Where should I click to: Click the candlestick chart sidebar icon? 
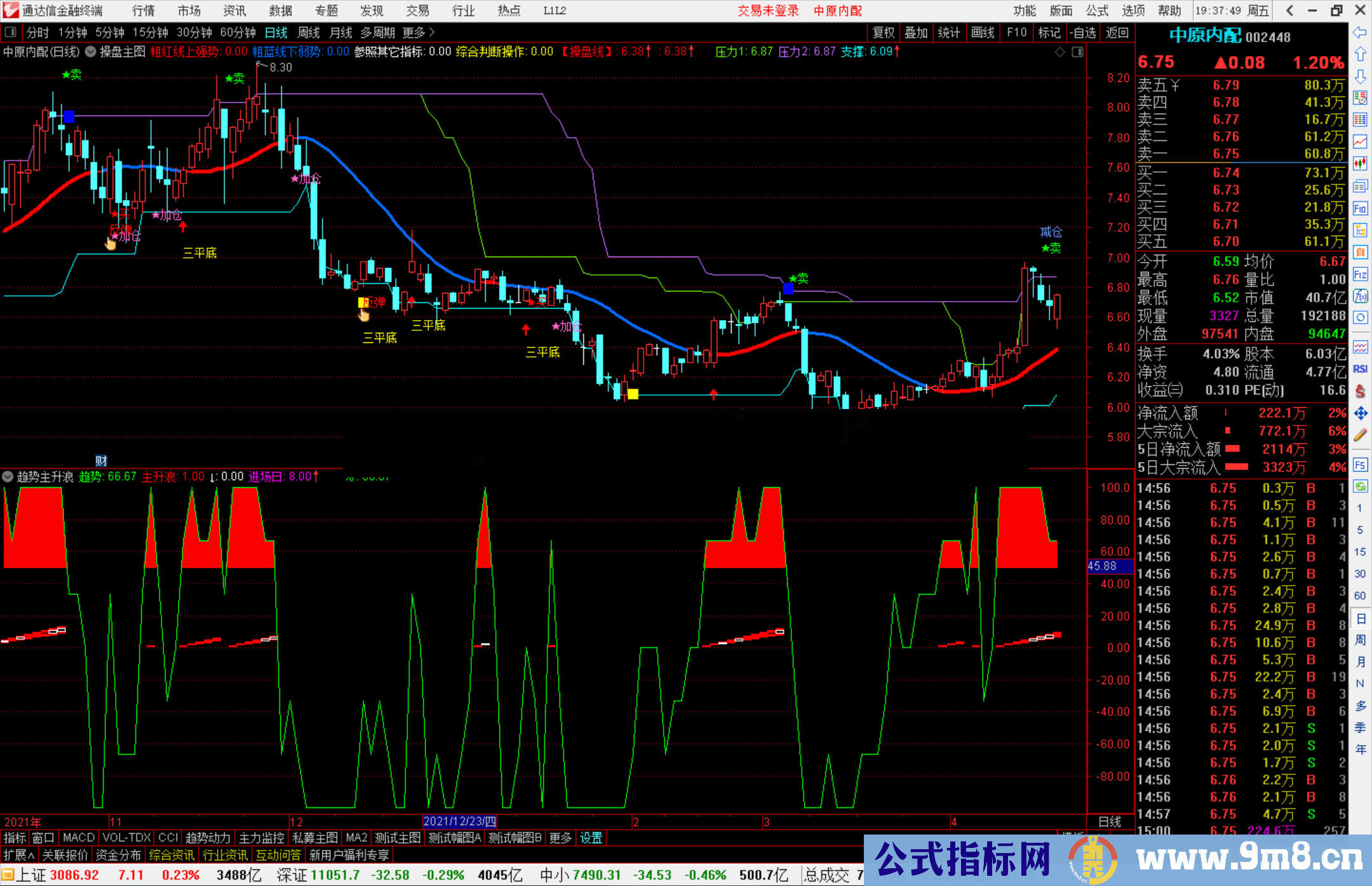[x=1360, y=164]
